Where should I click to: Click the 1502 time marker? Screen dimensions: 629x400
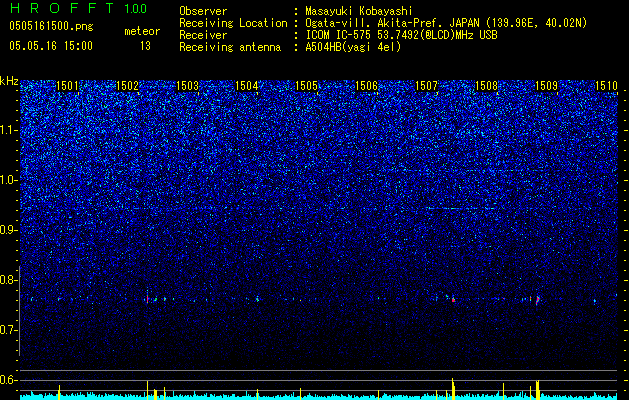tap(127, 86)
